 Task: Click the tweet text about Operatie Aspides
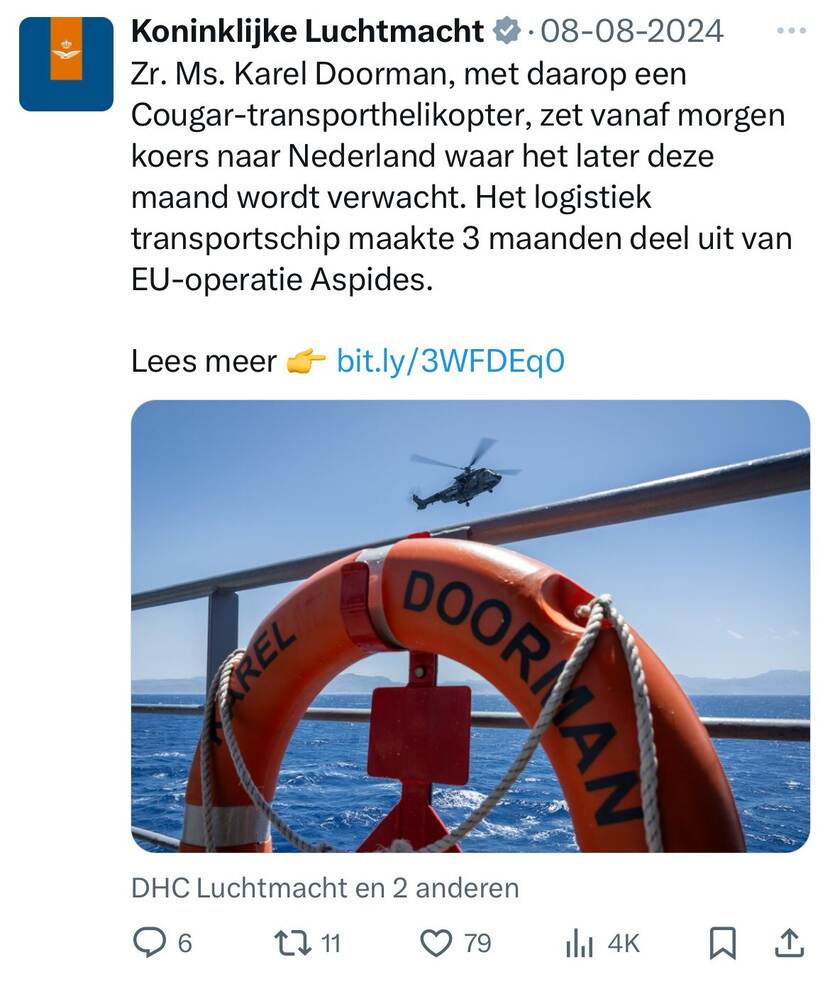click(461, 177)
